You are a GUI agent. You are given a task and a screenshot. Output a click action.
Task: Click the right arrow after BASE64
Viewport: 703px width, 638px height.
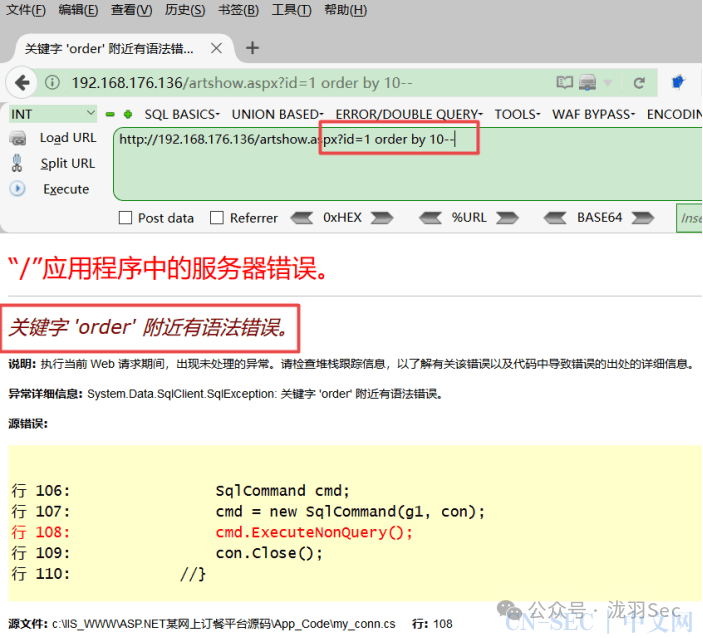click(x=642, y=218)
